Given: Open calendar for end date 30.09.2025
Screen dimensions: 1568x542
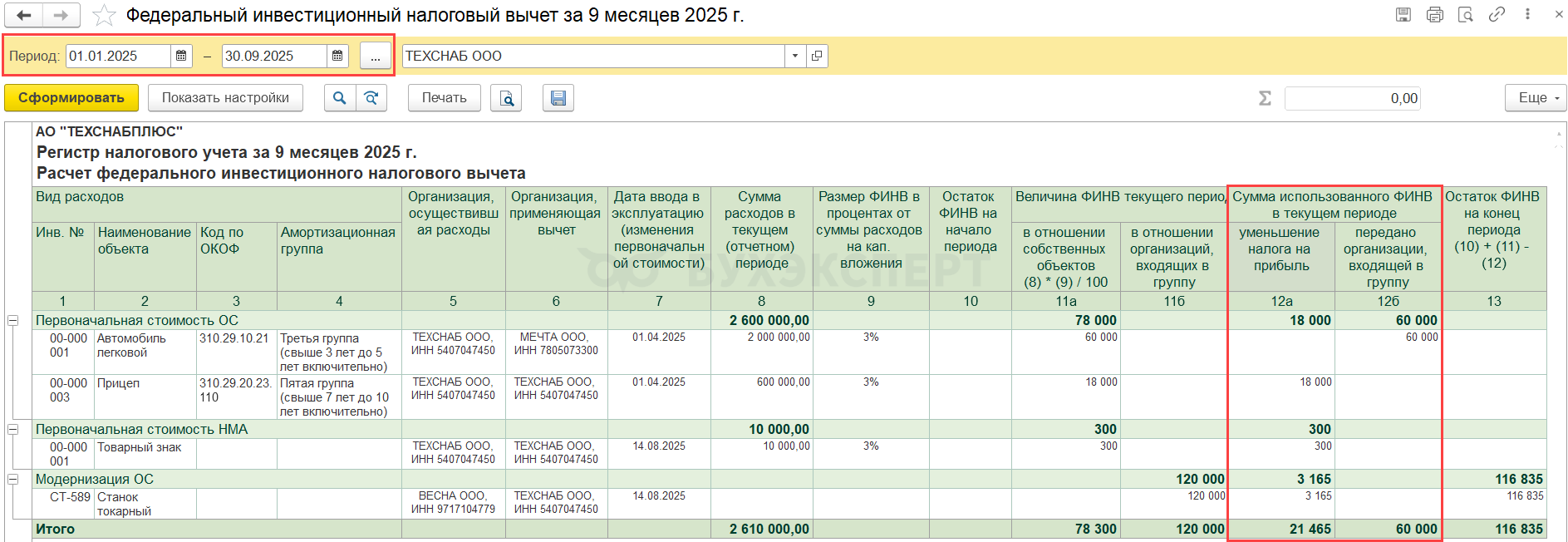Looking at the screenshot, I should (x=337, y=56).
